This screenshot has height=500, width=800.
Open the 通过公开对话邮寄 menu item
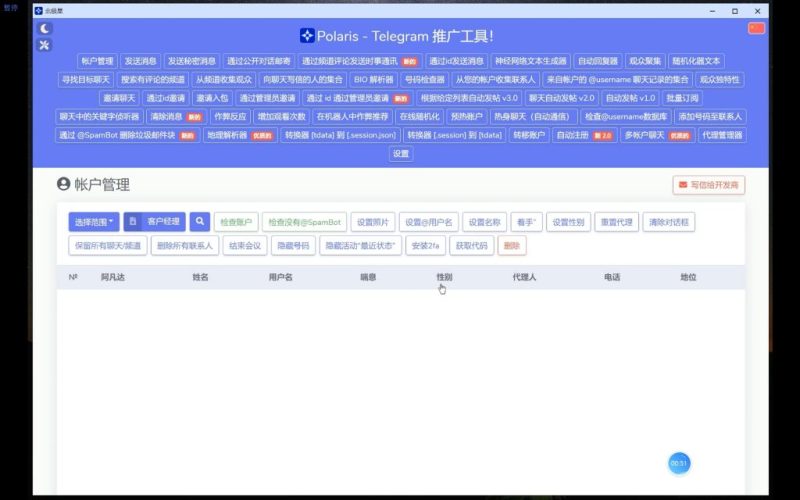[x=259, y=61]
